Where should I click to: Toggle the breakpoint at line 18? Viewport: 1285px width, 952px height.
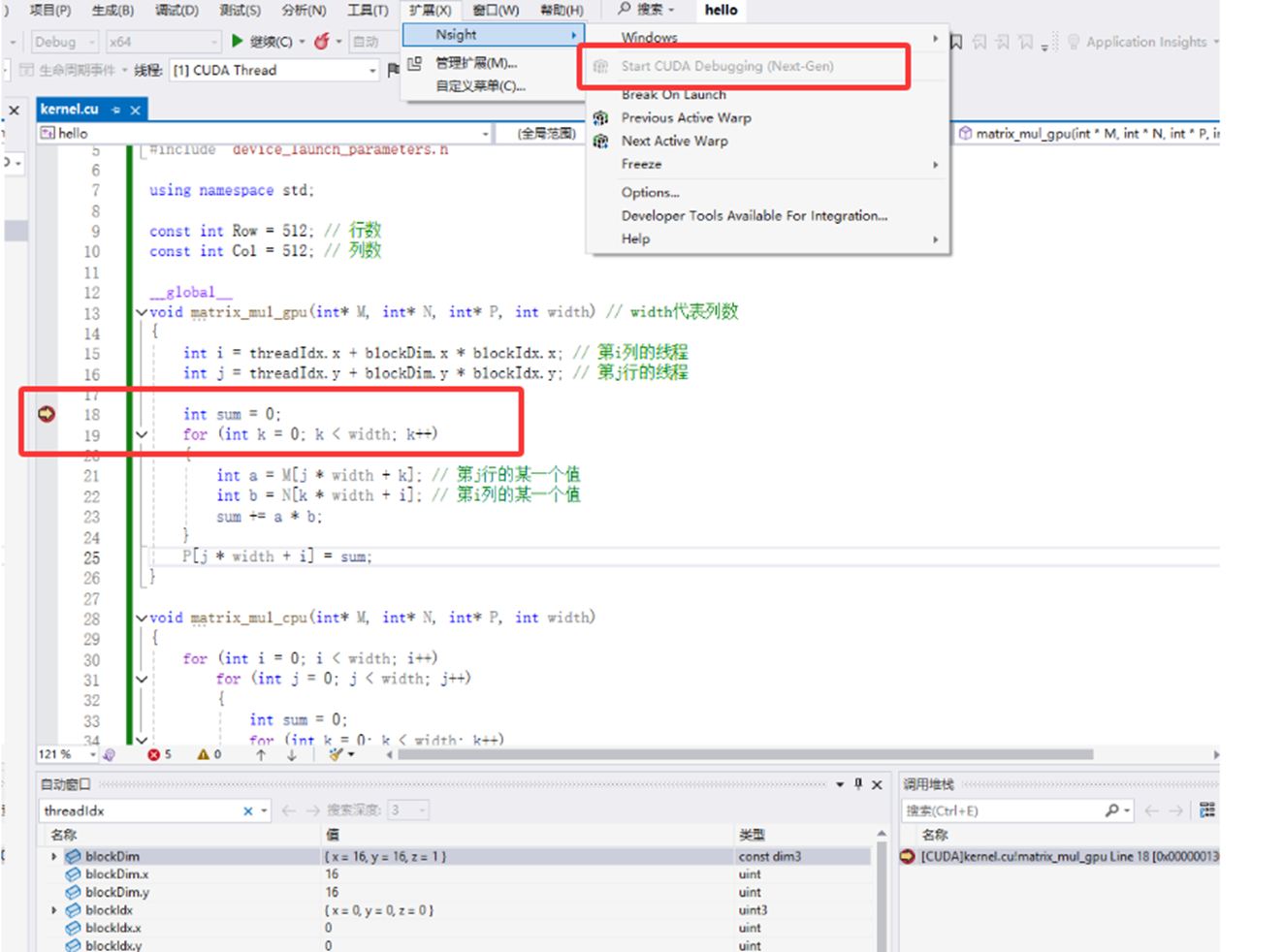[47, 414]
